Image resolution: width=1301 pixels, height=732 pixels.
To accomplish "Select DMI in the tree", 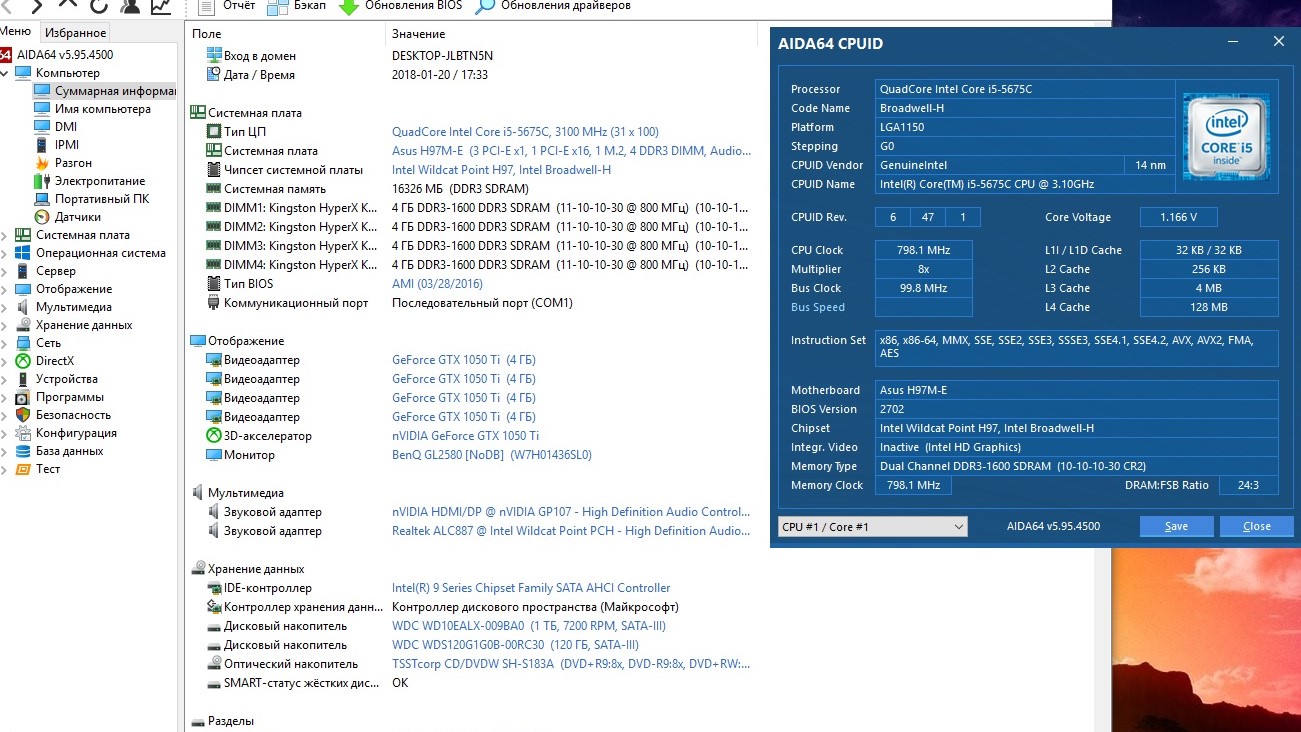I will (x=66, y=127).
